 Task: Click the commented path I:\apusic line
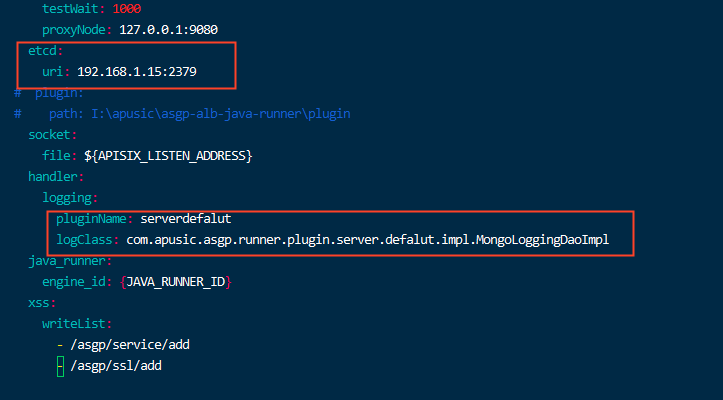182,113
